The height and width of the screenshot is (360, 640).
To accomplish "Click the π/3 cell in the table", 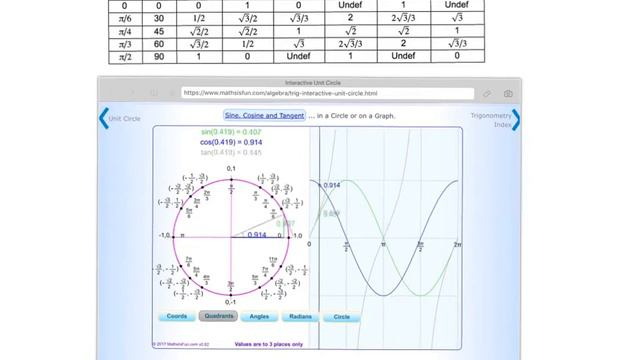I will coord(125,44).
